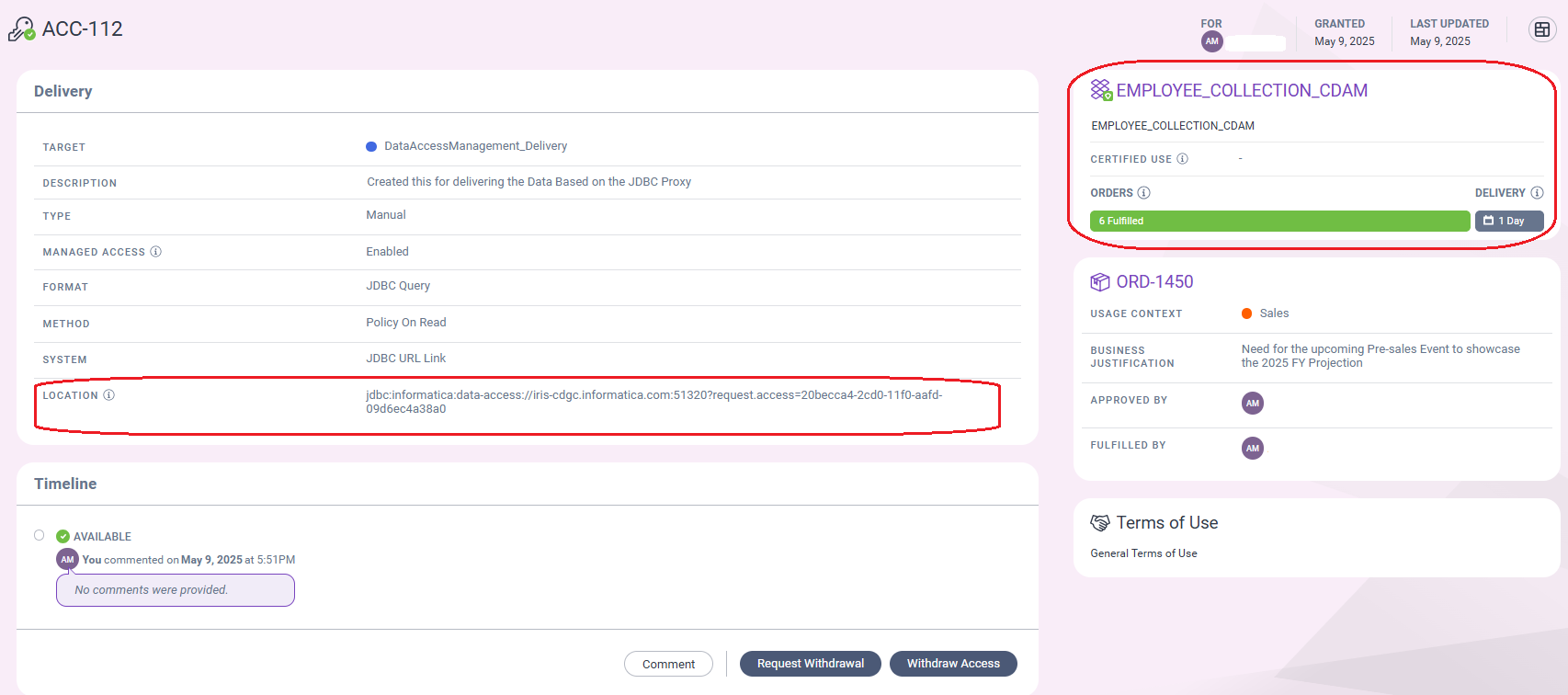Click the EMPLOYEE_COLLECTION_CDAM data collection icon
This screenshot has height=695, width=1568.
tap(1101, 90)
